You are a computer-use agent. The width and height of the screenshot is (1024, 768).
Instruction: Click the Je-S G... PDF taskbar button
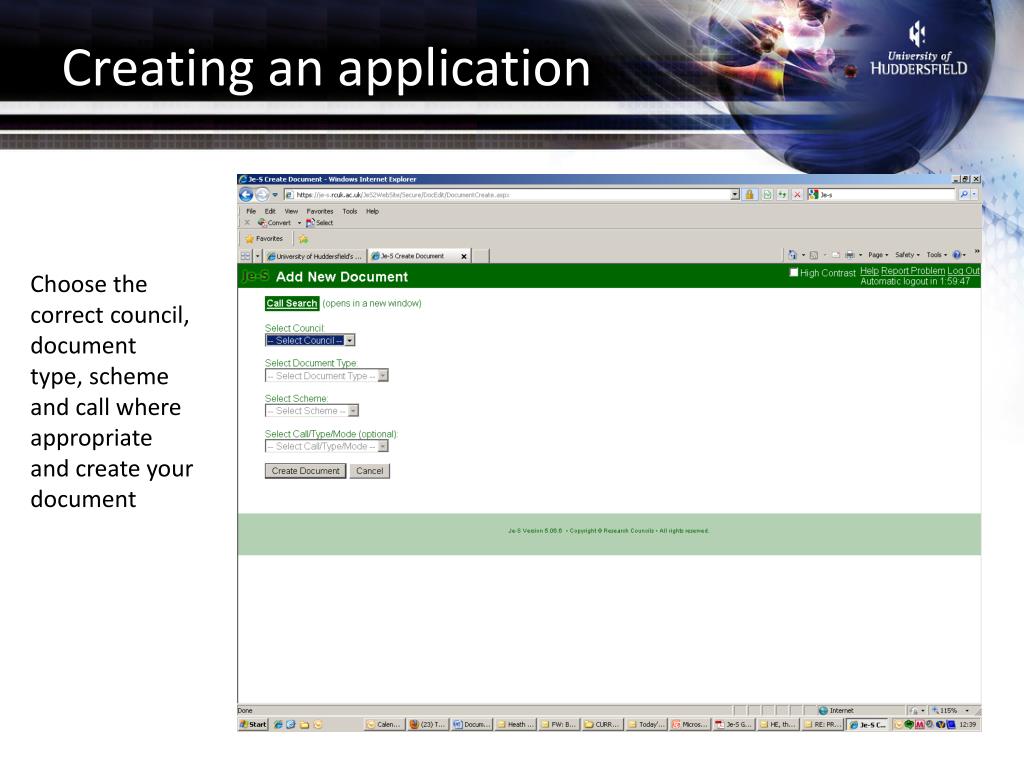click(x=734, y=724)
